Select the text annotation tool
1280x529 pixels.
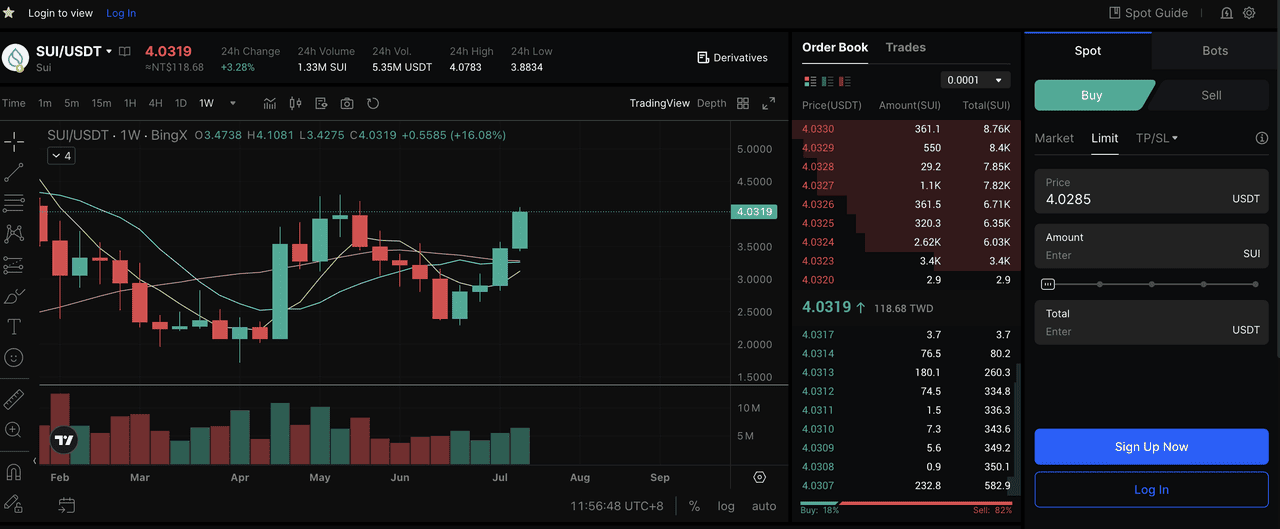point(14,327)
